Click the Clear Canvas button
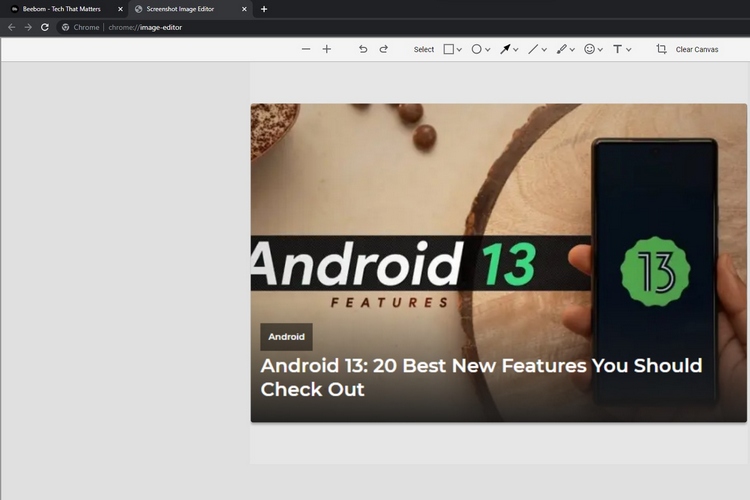750x500 pixels. click(x=697, y=49)
